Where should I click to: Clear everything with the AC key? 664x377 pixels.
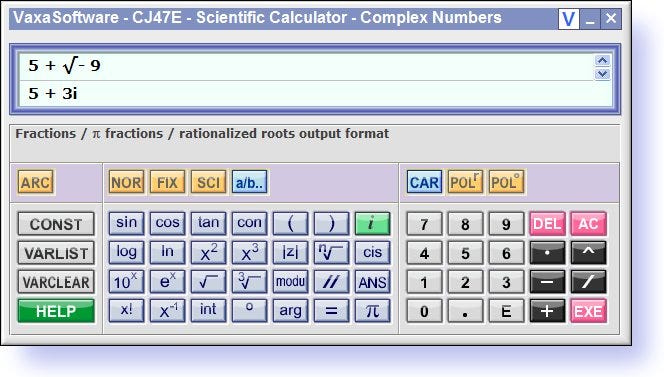pyautogui.click(x=588, y=223)
